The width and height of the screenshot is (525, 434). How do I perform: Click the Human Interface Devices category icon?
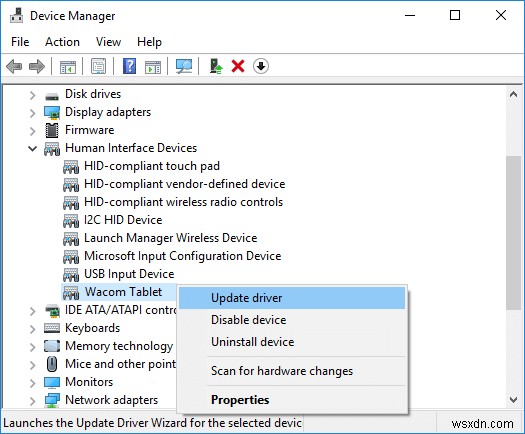pyautogui.click(x=52, y=149)
